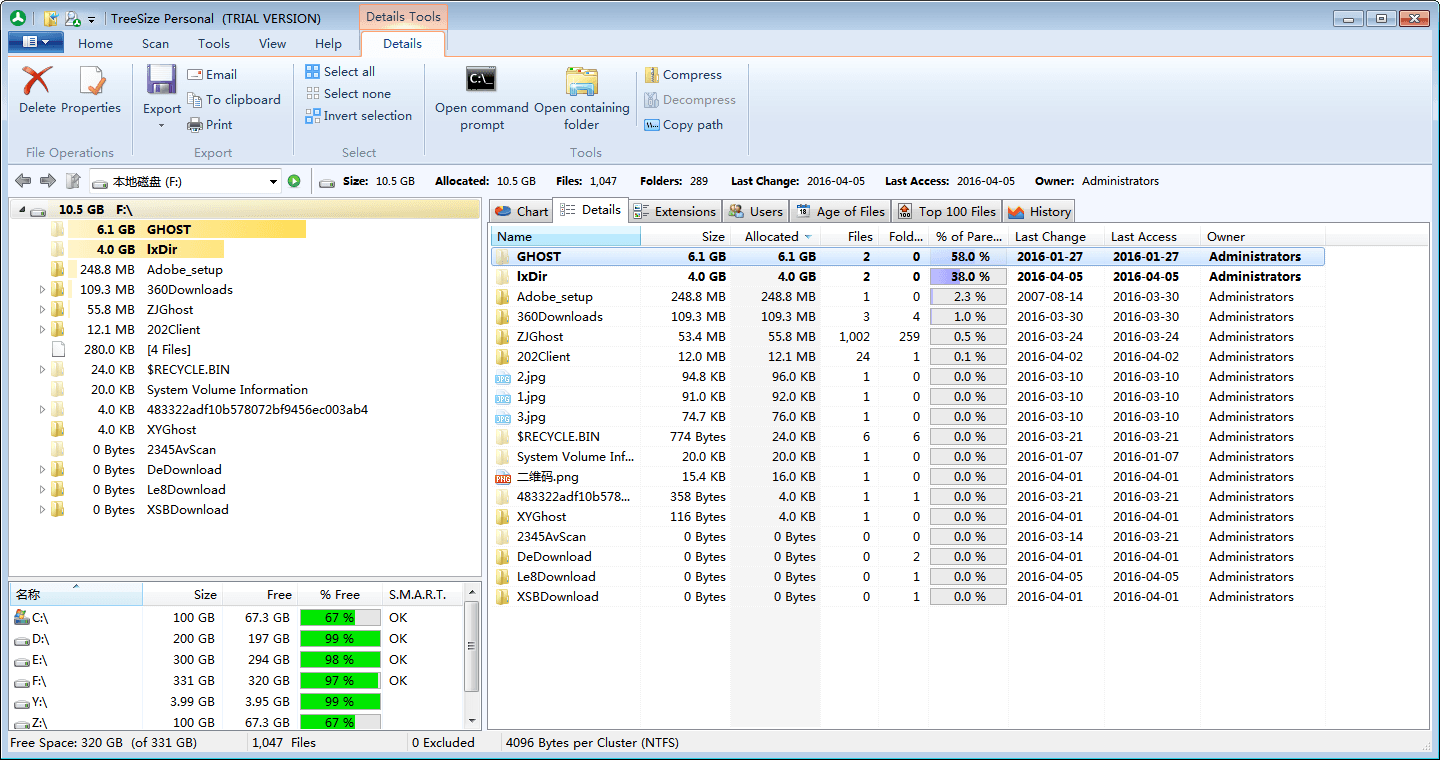Switch to the Top 100 Files tab
1440x760 pixels.
(x=947, y=211)
